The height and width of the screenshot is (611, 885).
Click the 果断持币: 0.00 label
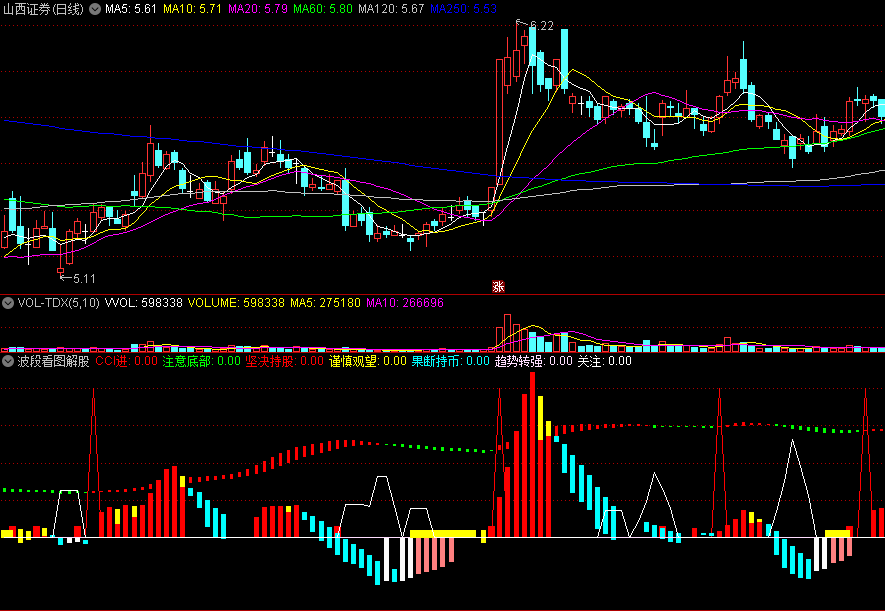point(450,361)
